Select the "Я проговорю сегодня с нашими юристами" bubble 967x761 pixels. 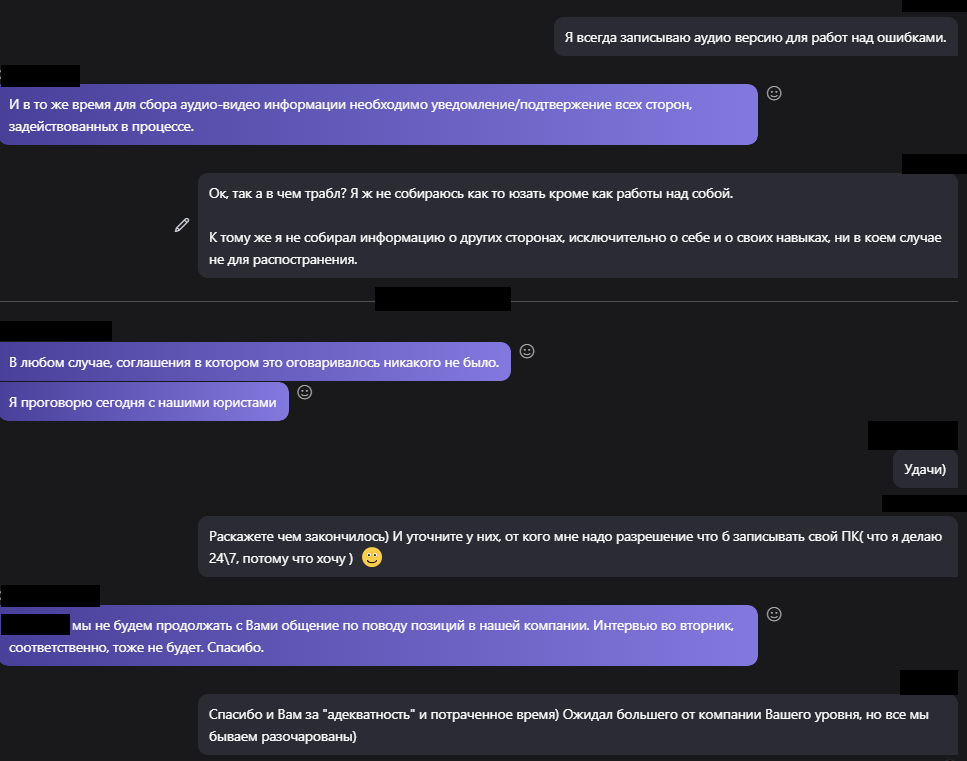coord(144,402)
